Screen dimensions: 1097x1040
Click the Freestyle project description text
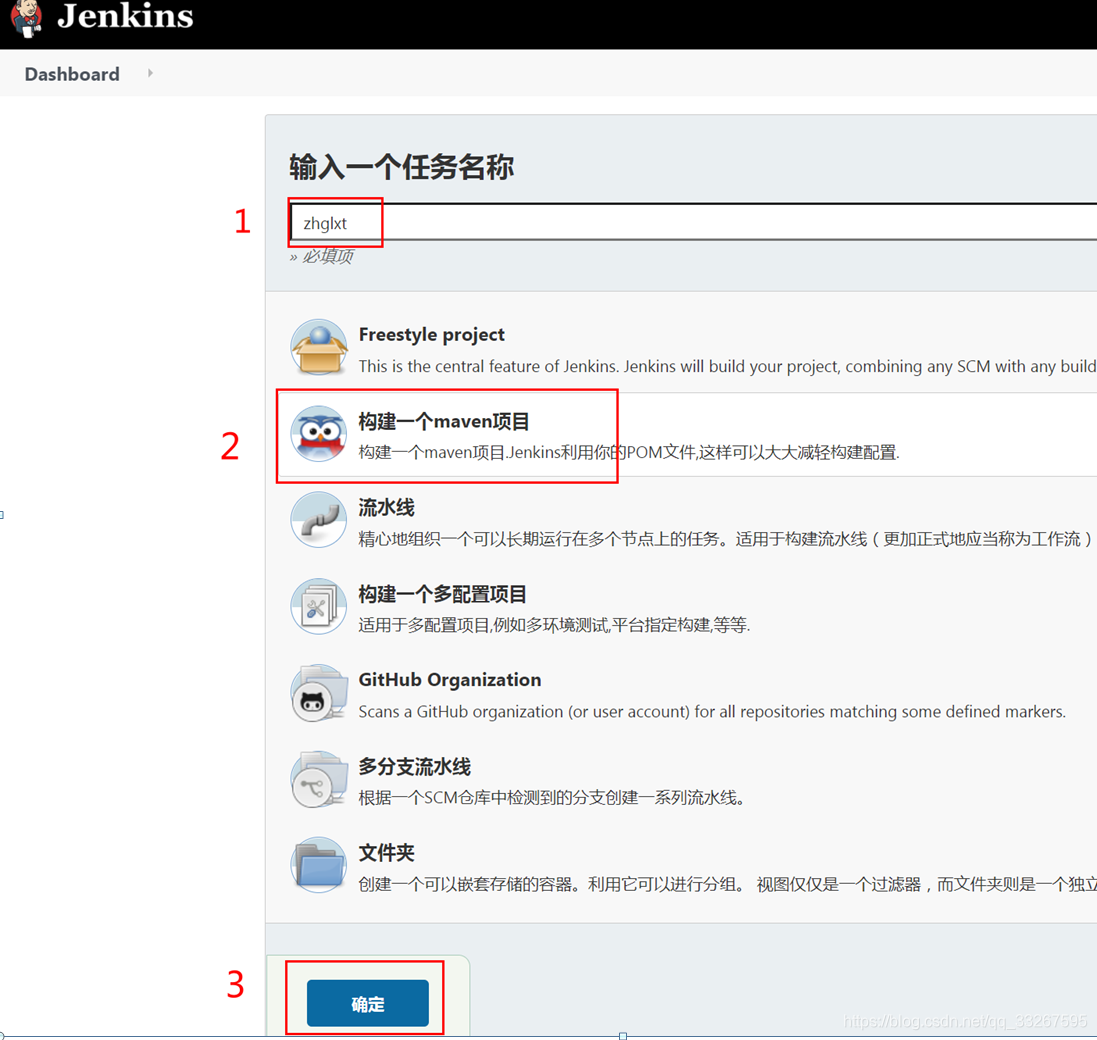click(728, 366)
